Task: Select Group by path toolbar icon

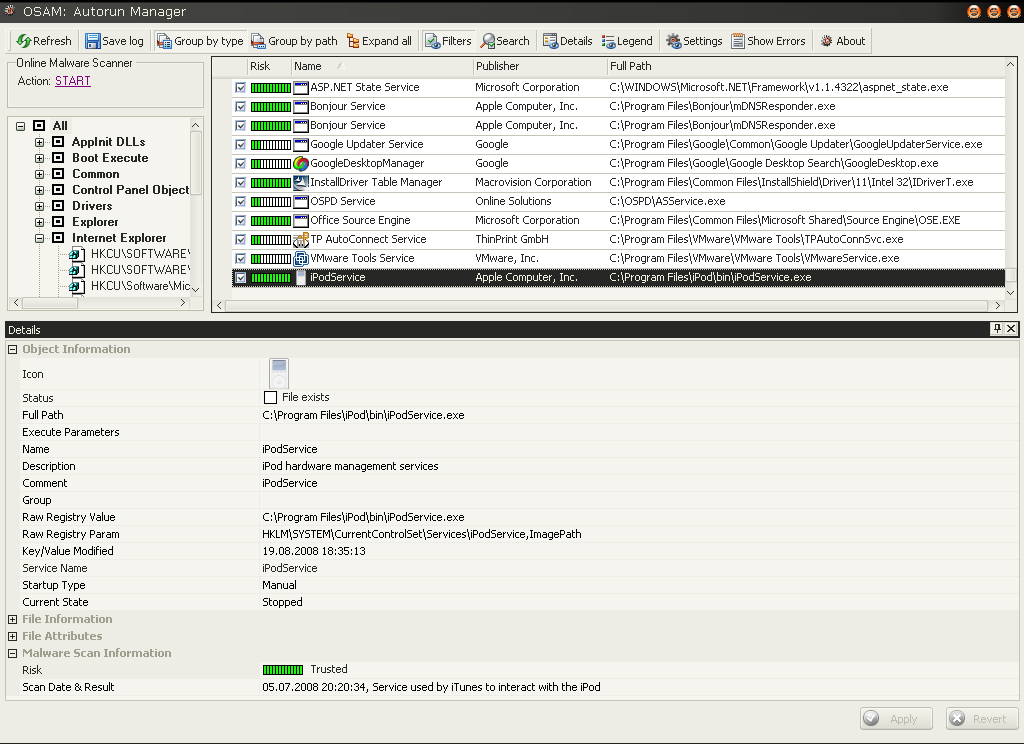Action: 258,41
